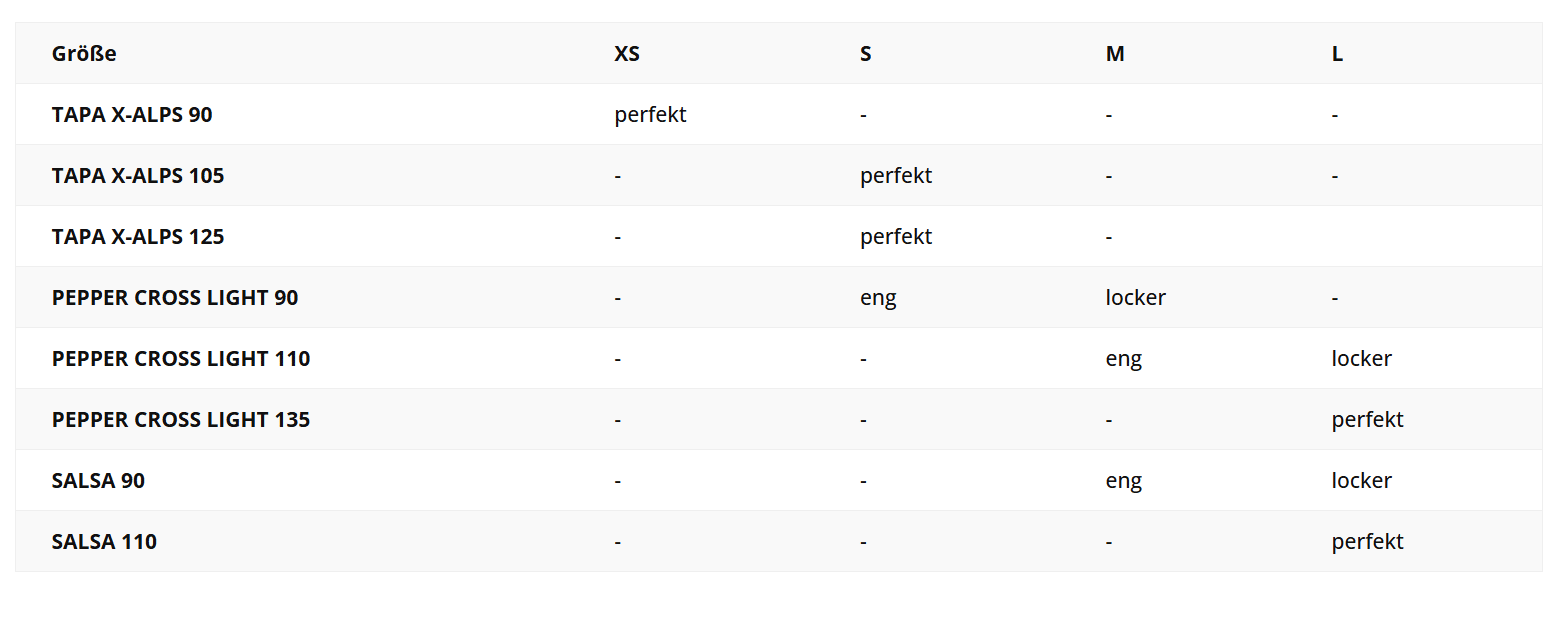Select the S column header
Image resolution: width=1564 pixels, height=618 pixels.
pyautogui.click(x=866, y=54)
